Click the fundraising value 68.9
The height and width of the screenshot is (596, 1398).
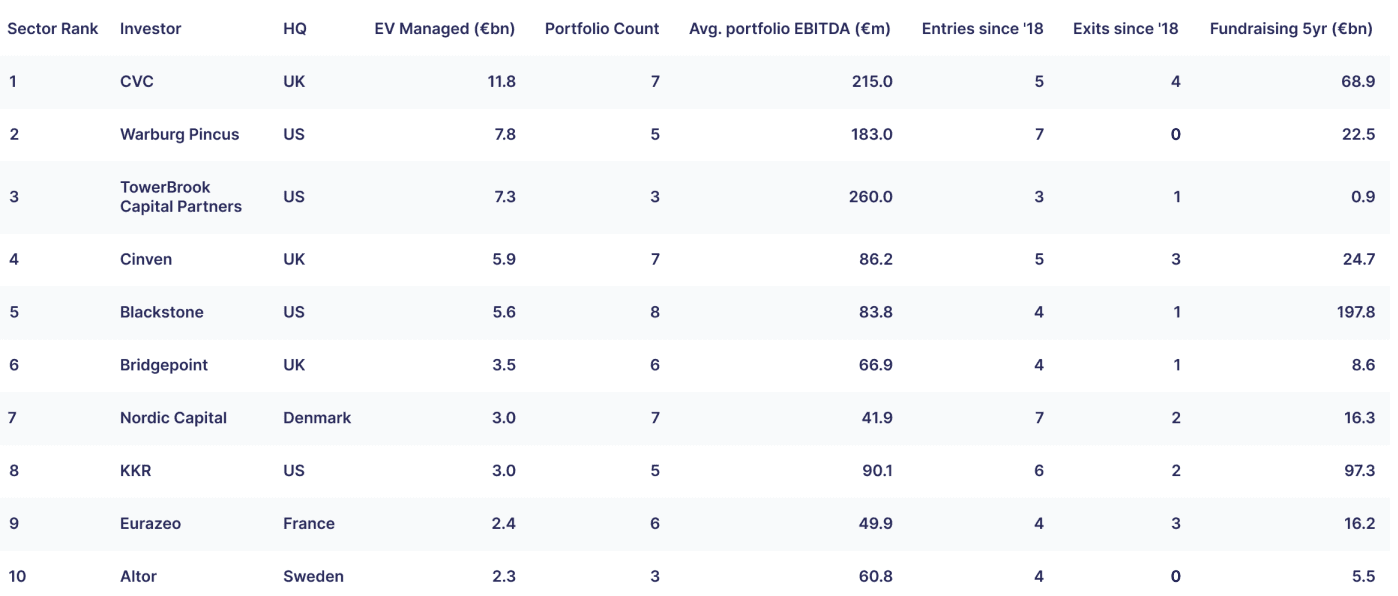pyautogui.click(x=1360, y=82)
